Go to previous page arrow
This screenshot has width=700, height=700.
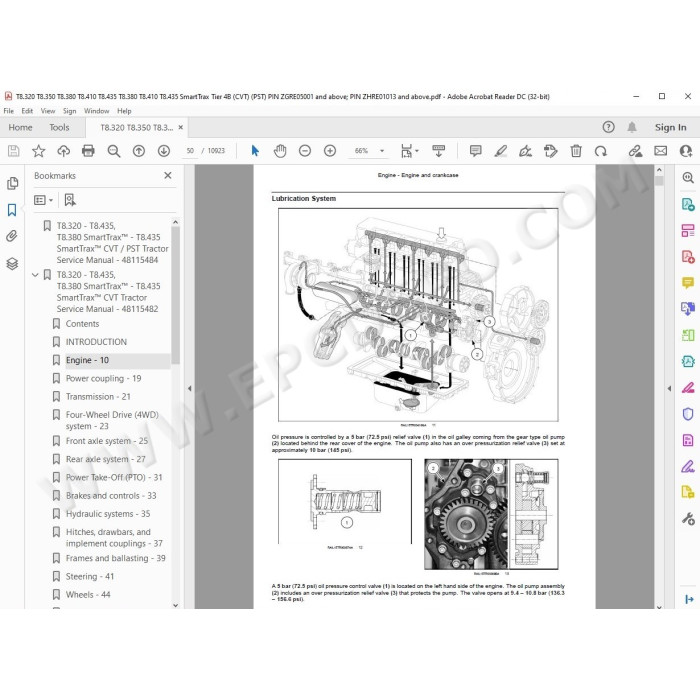pos(139,151)
